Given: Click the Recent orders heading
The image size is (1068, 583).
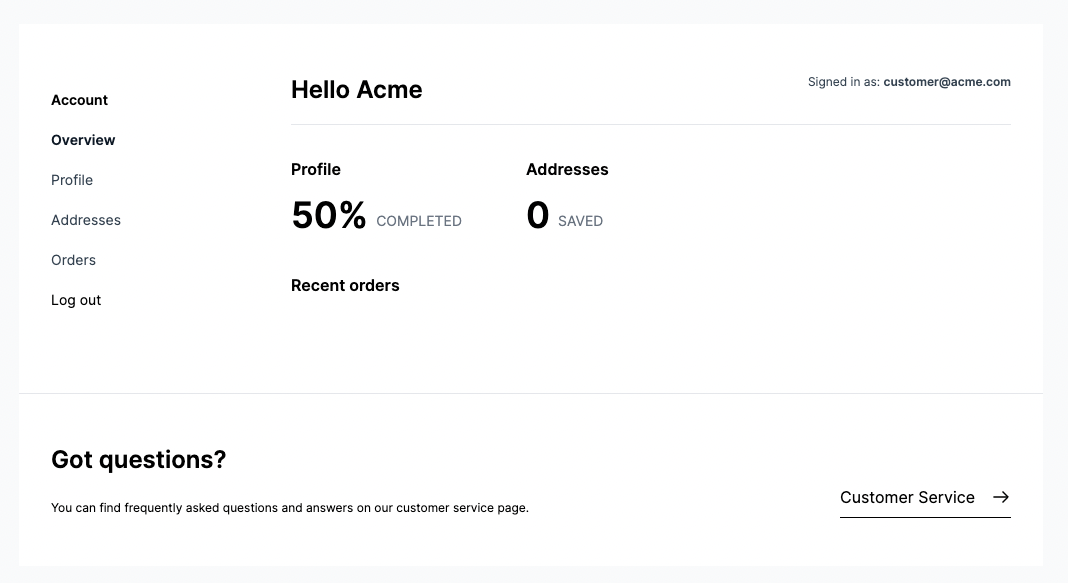Looking at the screenshot, I should pyautogui.click(x=345, y=285).
